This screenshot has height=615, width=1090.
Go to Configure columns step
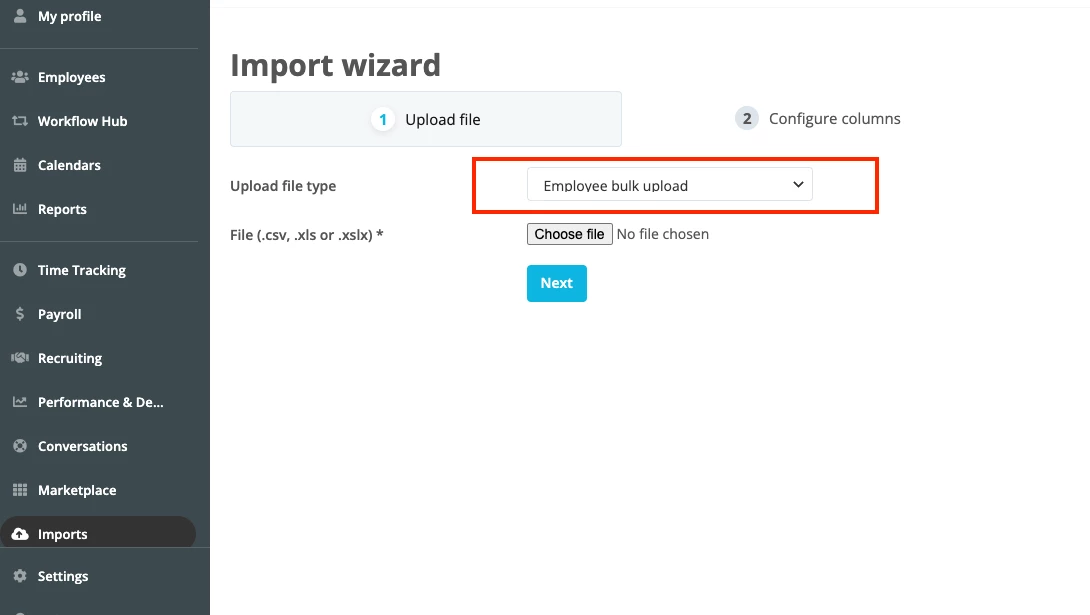click(818, 119)
